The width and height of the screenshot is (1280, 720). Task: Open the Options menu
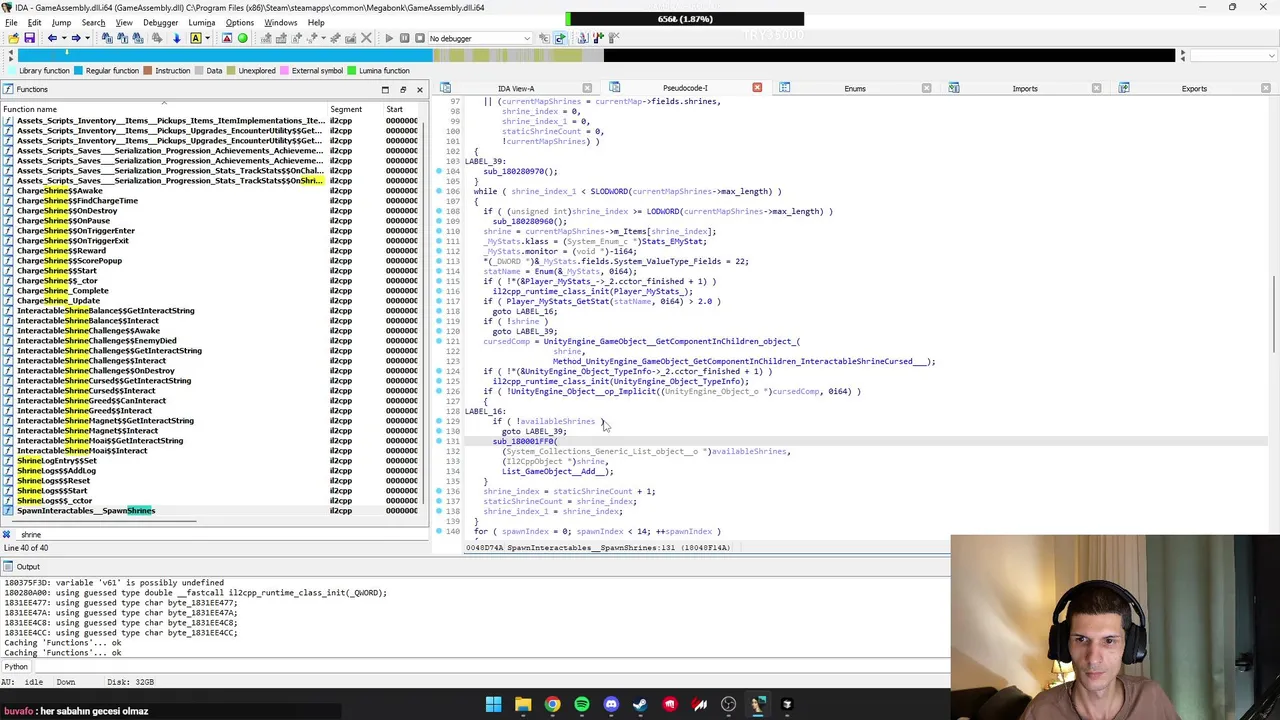(239, 22)
